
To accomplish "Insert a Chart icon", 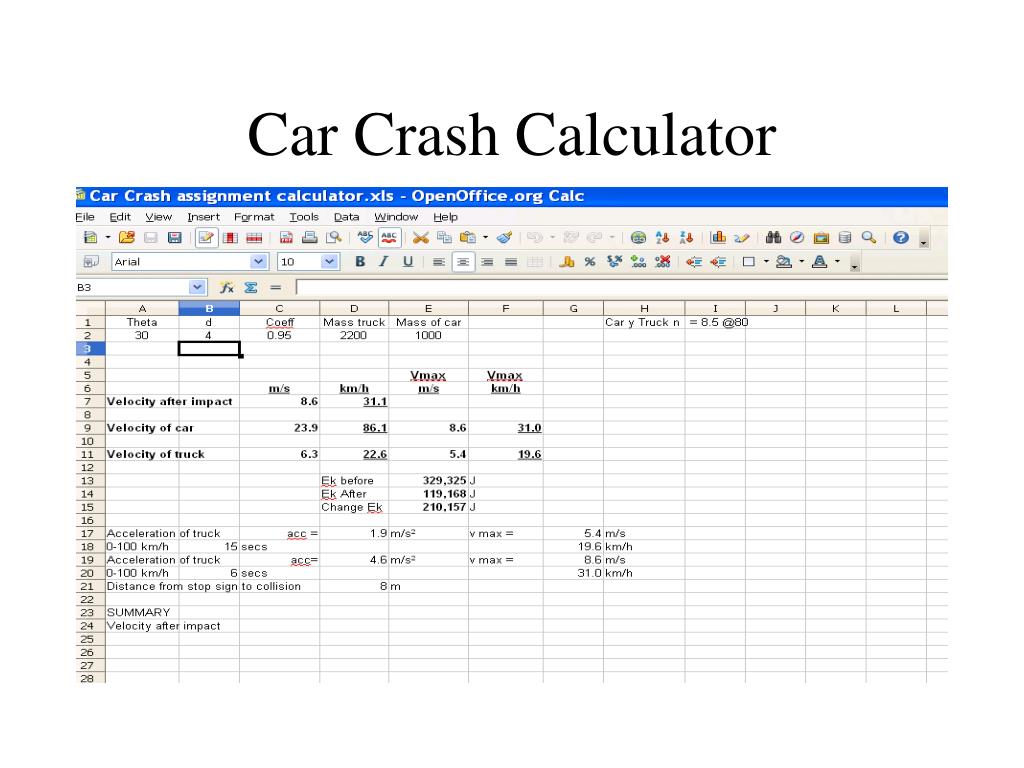I will 718,238.
